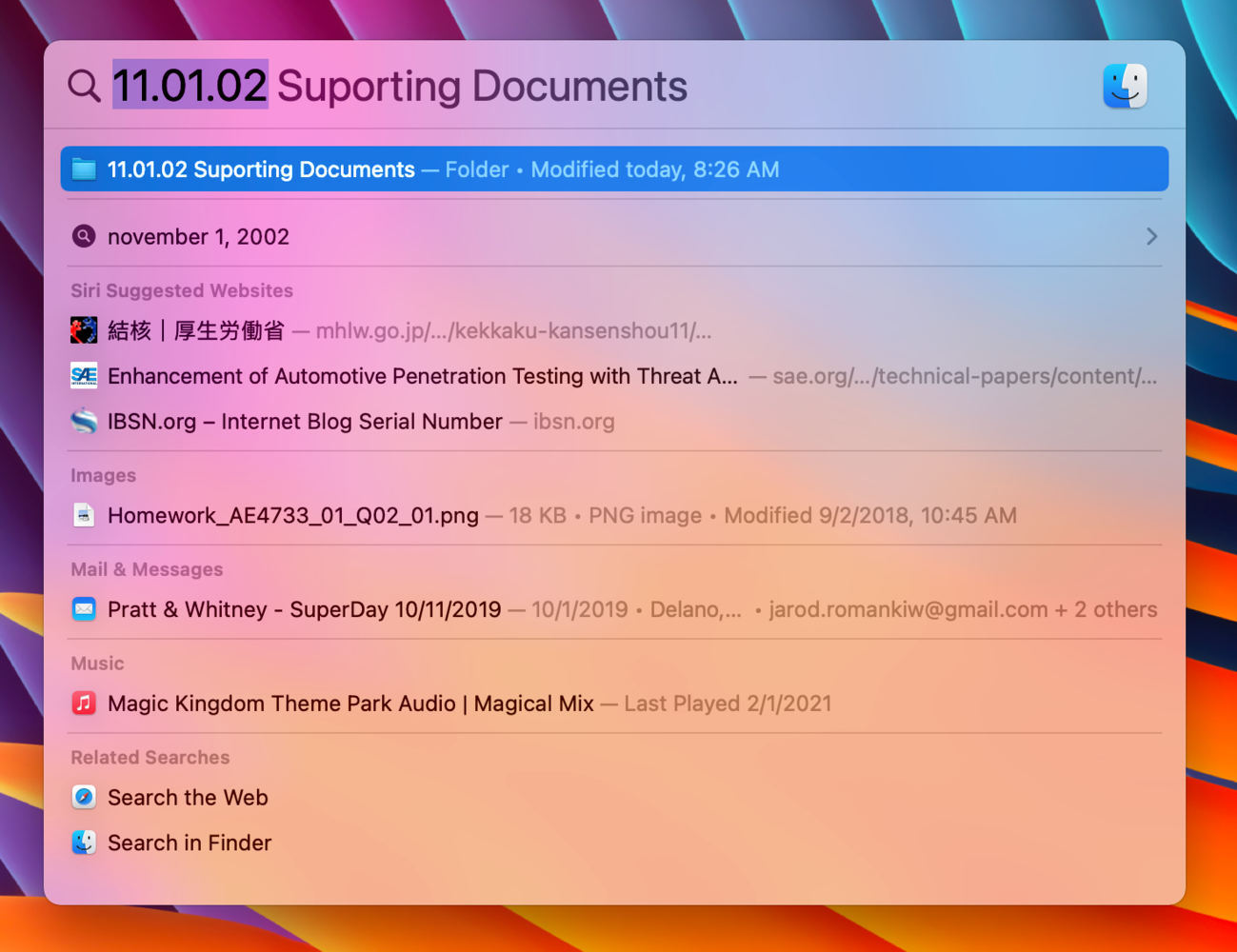Select Magic Kingdom Theme Park Audio track
Image resolution: width=1237 pixels, height=952 pixels.
[614, 704]
